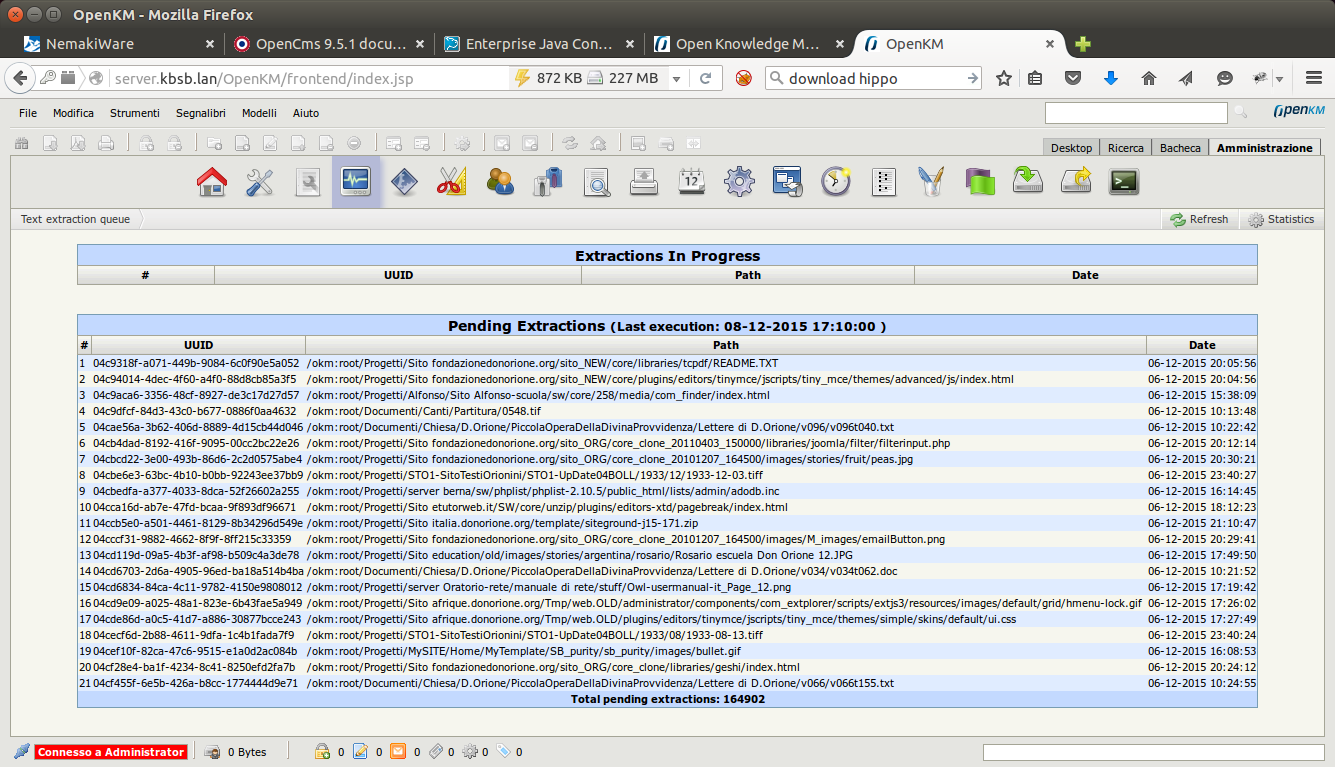
Task: Click the repository import icon with green arrow
Action: pyautogui.click(x=1028, y=182)
